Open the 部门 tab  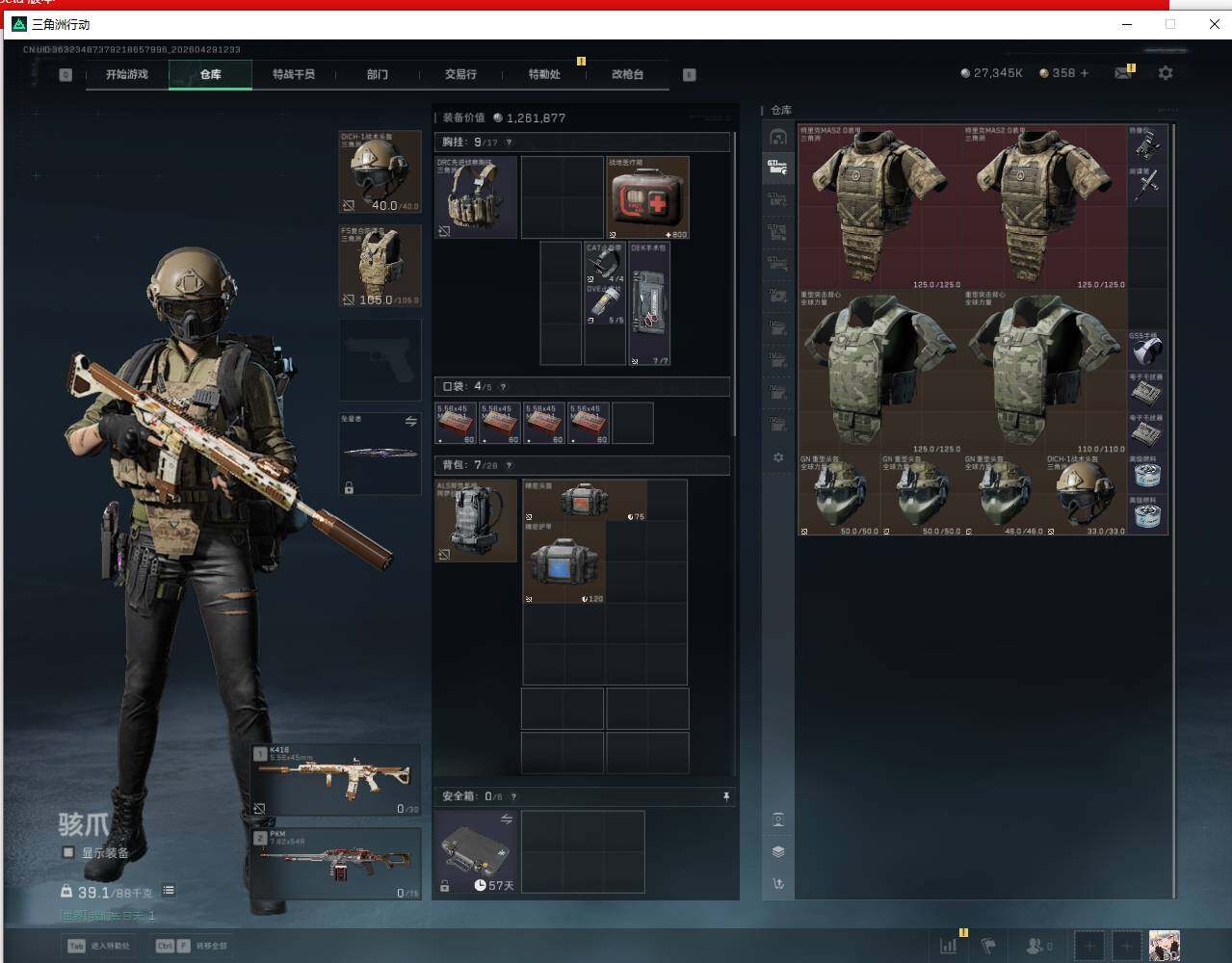click(x=377, y=74)
